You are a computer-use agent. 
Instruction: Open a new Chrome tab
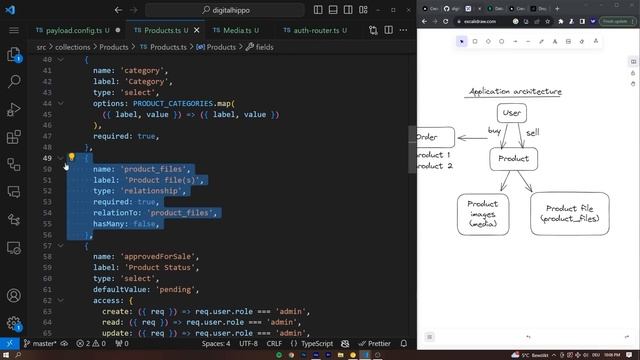[557, 8]
